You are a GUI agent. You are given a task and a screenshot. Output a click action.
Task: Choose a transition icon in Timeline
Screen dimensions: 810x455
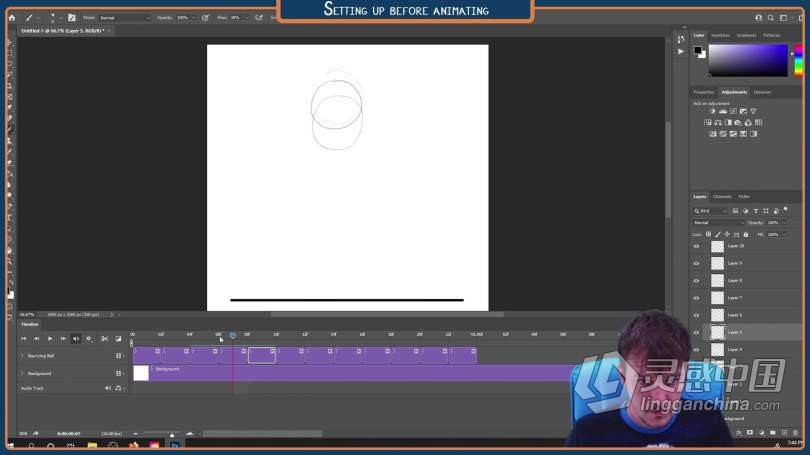118,339
